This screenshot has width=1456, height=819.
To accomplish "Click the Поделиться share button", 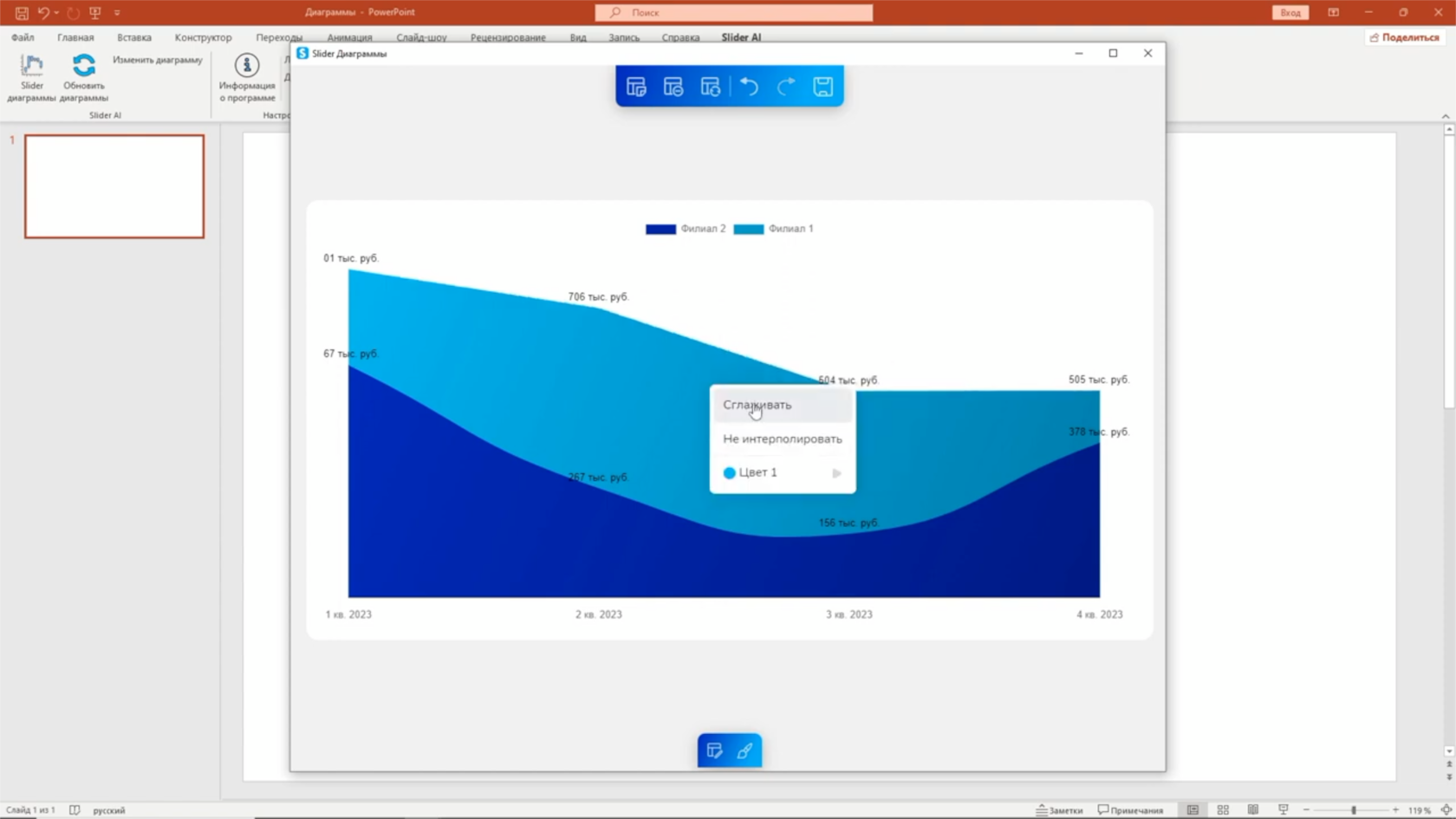I will point(1404,37).
